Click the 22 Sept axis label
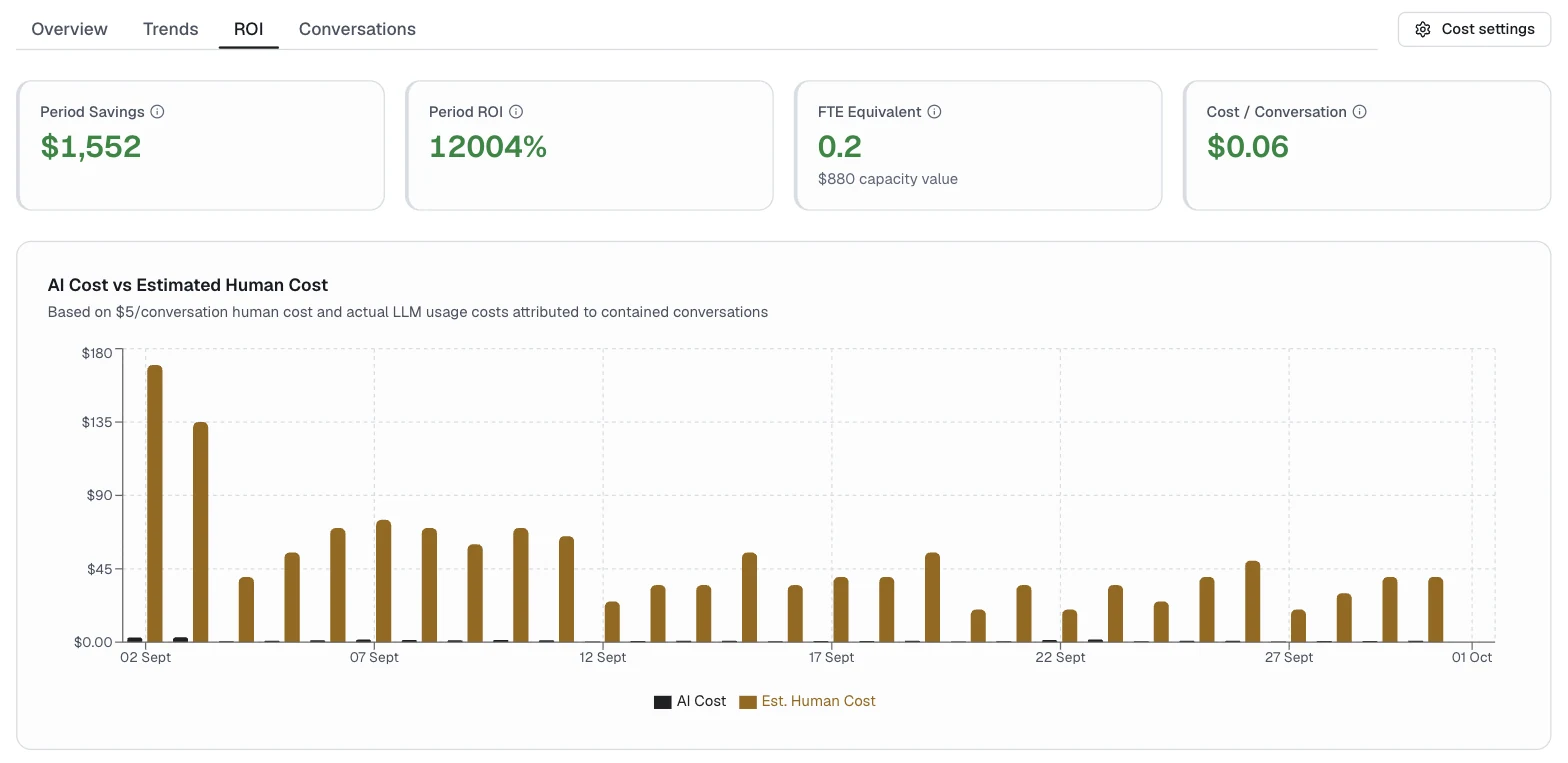 point(1060,657)
